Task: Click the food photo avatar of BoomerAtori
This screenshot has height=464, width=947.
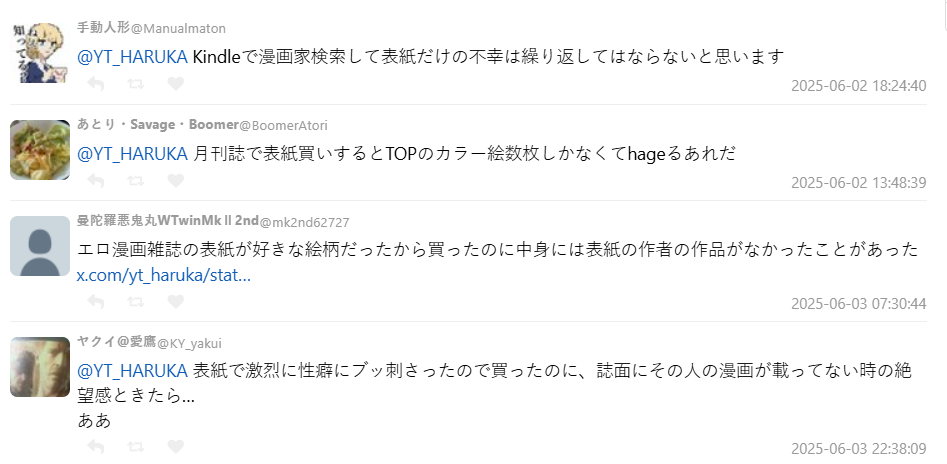Action: tap(40, 149)
